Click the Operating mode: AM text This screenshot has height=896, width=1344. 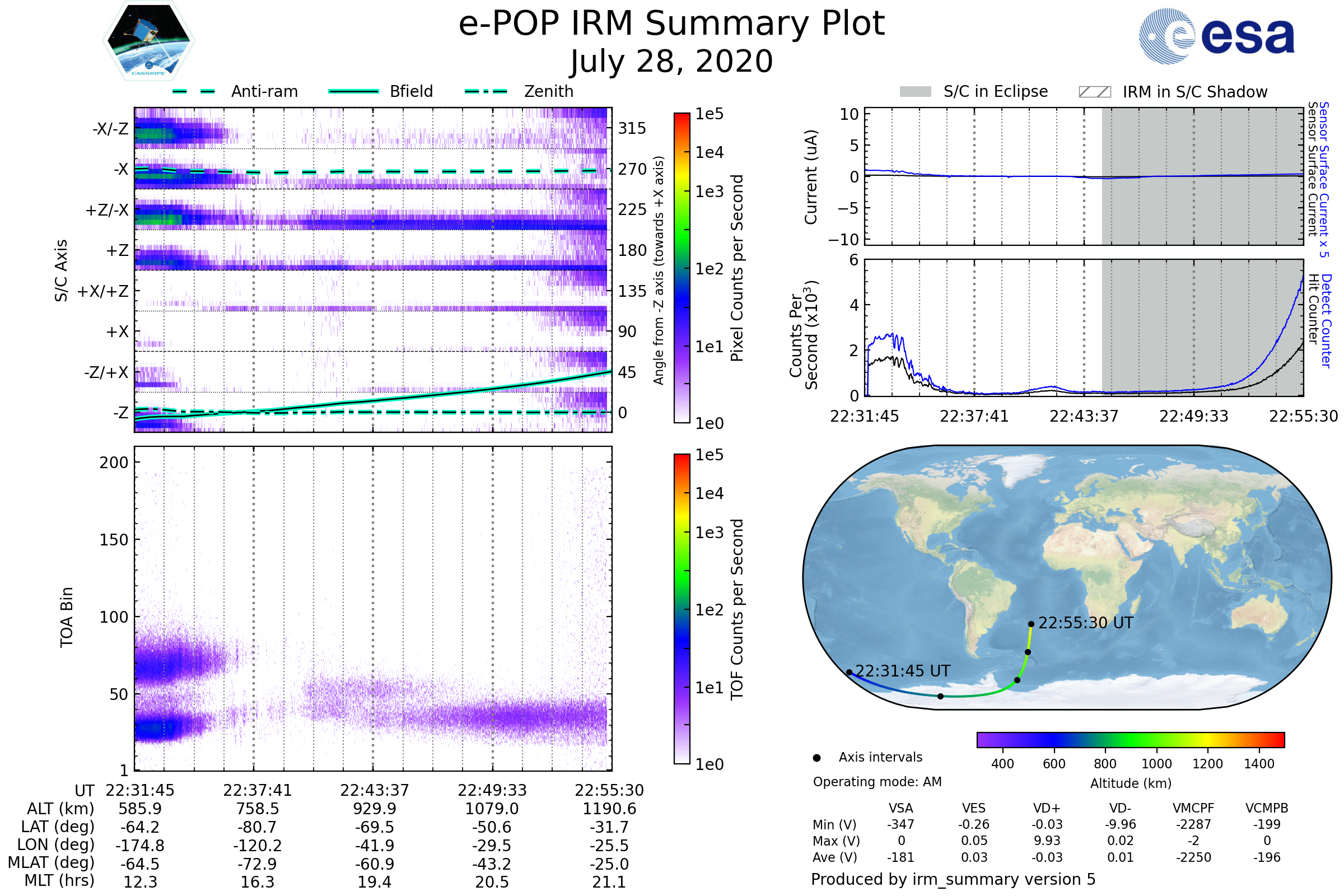pos(877,782)
